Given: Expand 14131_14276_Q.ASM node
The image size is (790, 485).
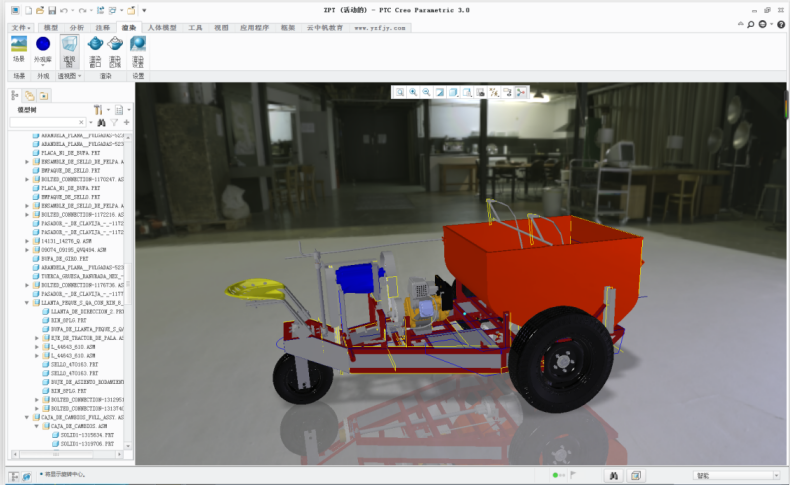Looking at the screenshot, I should [x=27, y=241].
